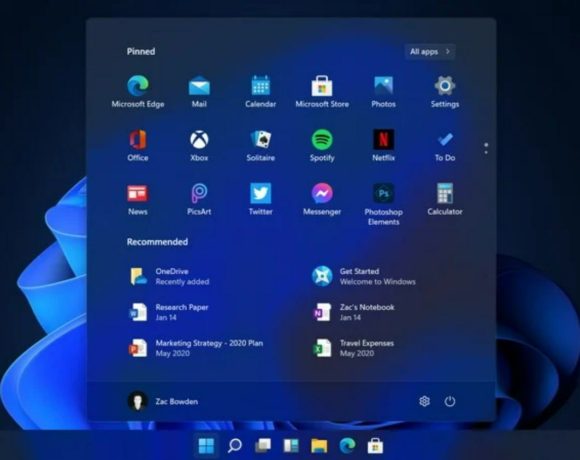Viewport: 580px width, 460px height.
Task: Launch Photoshop Elements
Action: pyautogui.click(x=383, y=204)
